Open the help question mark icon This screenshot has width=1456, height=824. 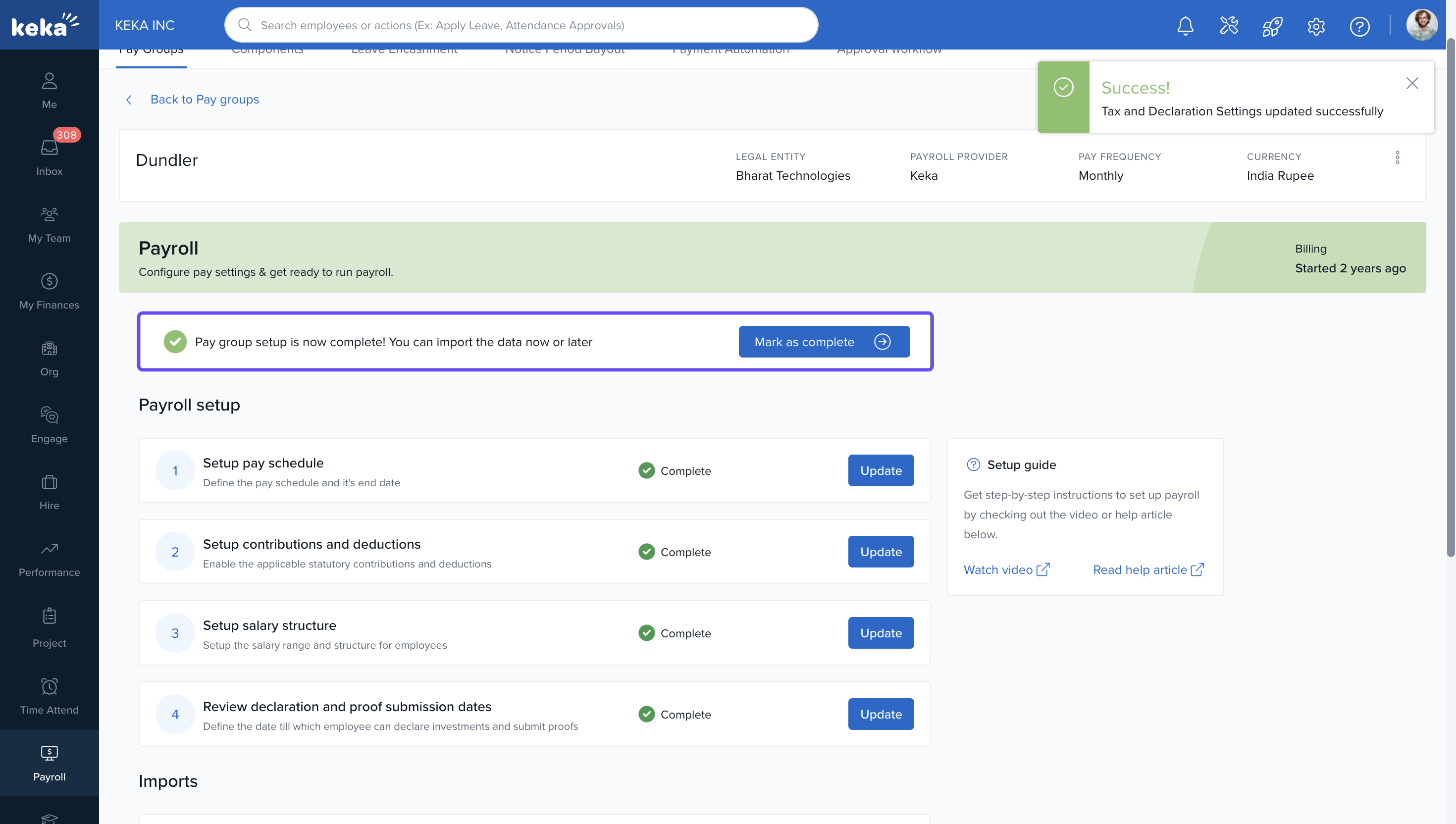pyautogui.click(x=1359, y=26)
